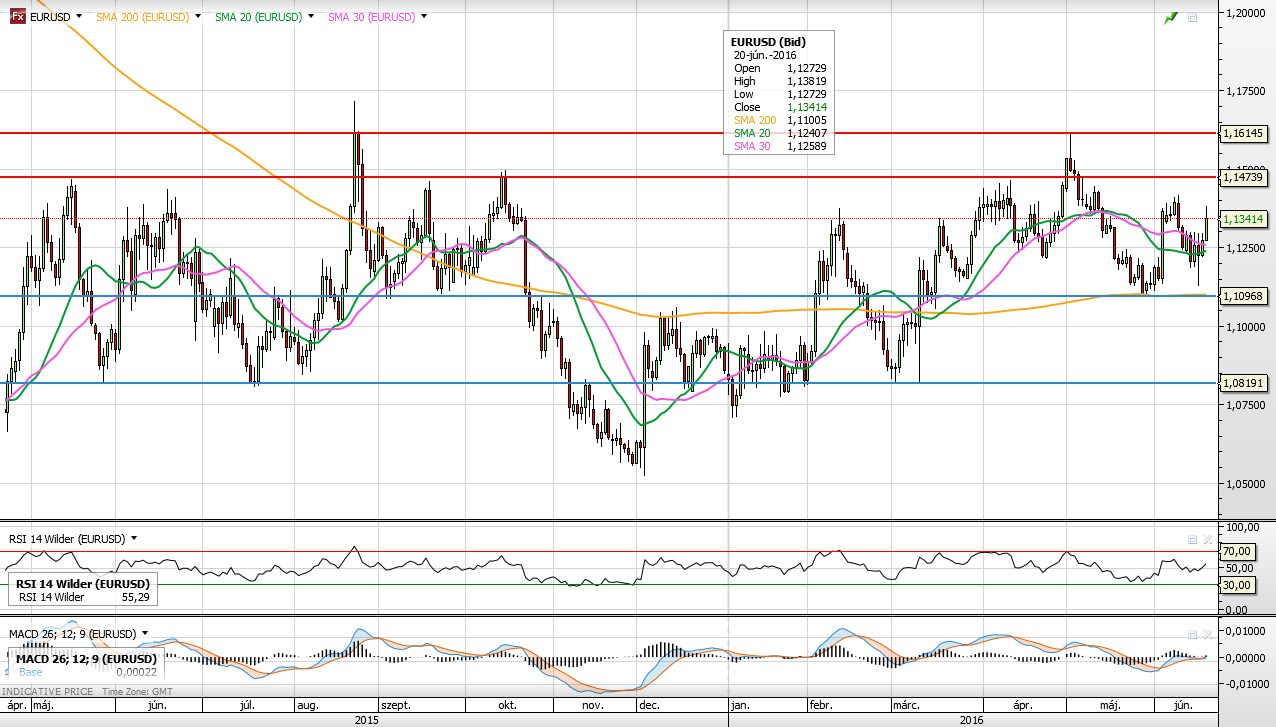This screenshot has height=727, width=1276.
Task: Expand the SMA 30 (EURUSD) dropdown arrow
Action: point(425,17)
